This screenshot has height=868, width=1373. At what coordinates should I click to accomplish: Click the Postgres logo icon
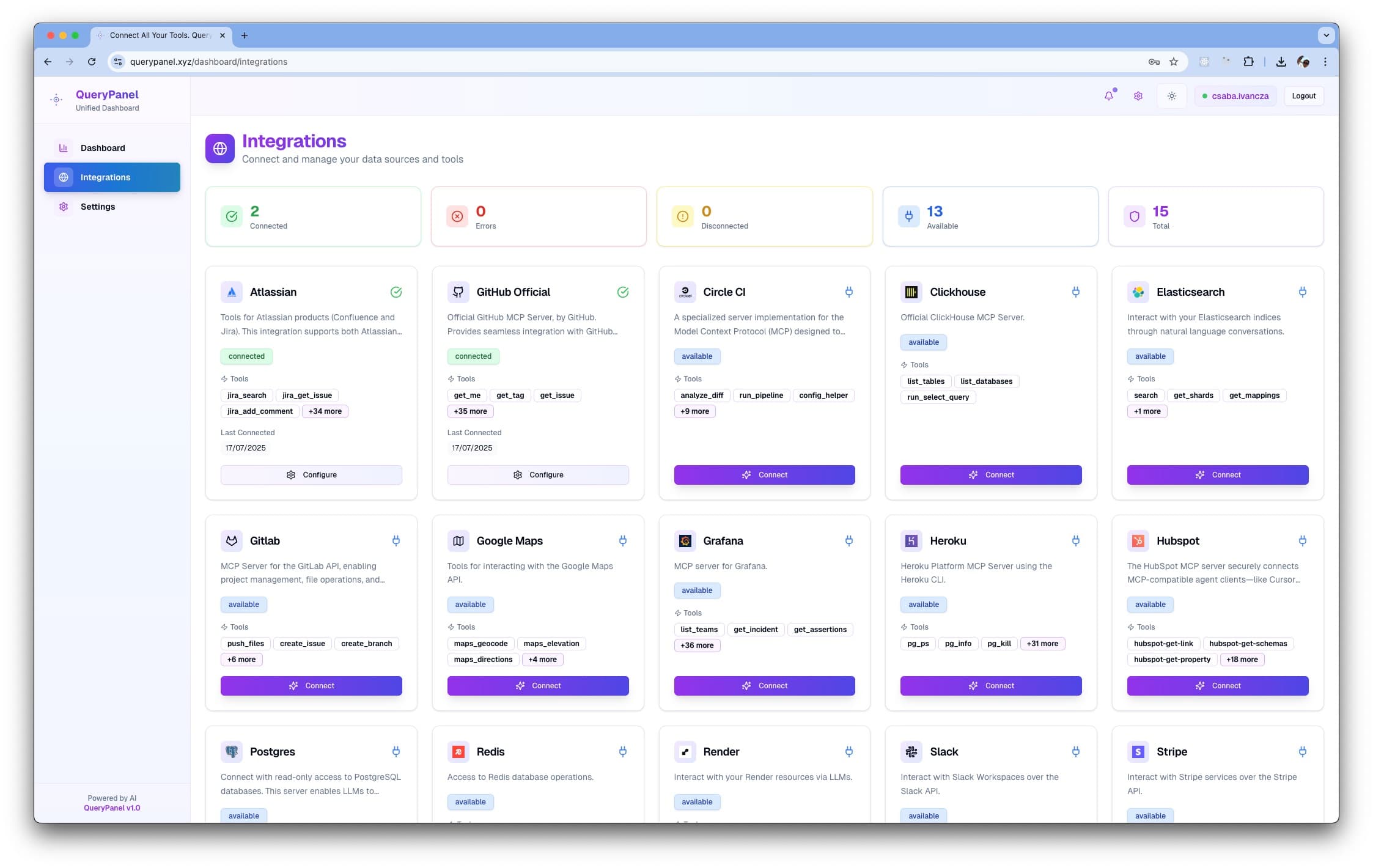click(x=232, y=752)
